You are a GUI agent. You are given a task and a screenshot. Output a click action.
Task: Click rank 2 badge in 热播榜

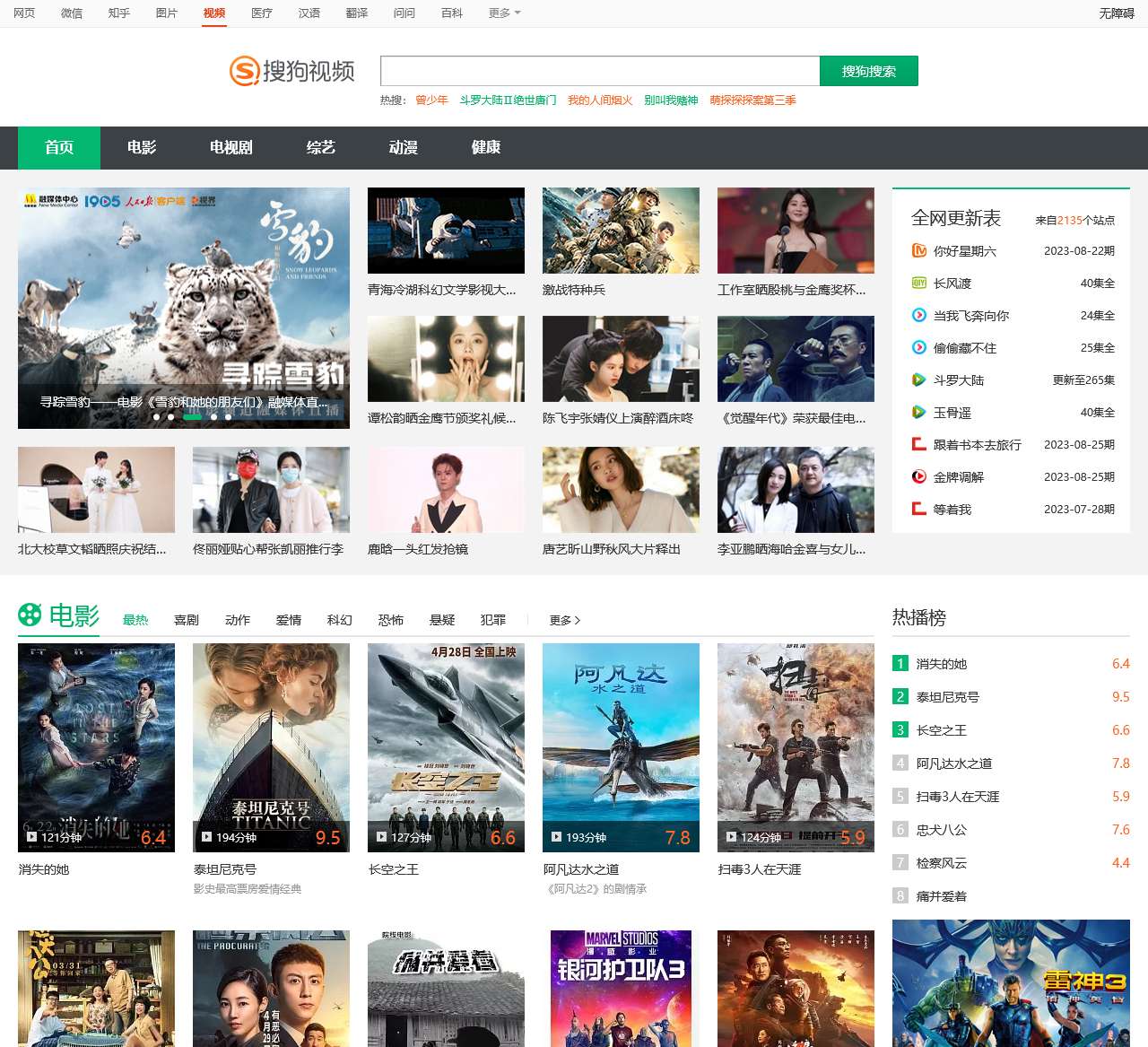(x=900, y=697)
